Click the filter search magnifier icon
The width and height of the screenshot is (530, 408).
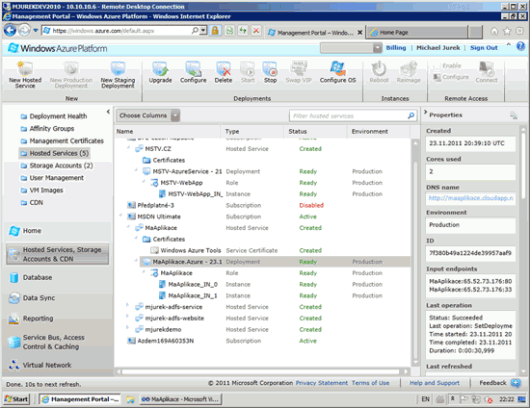(411, 116)
